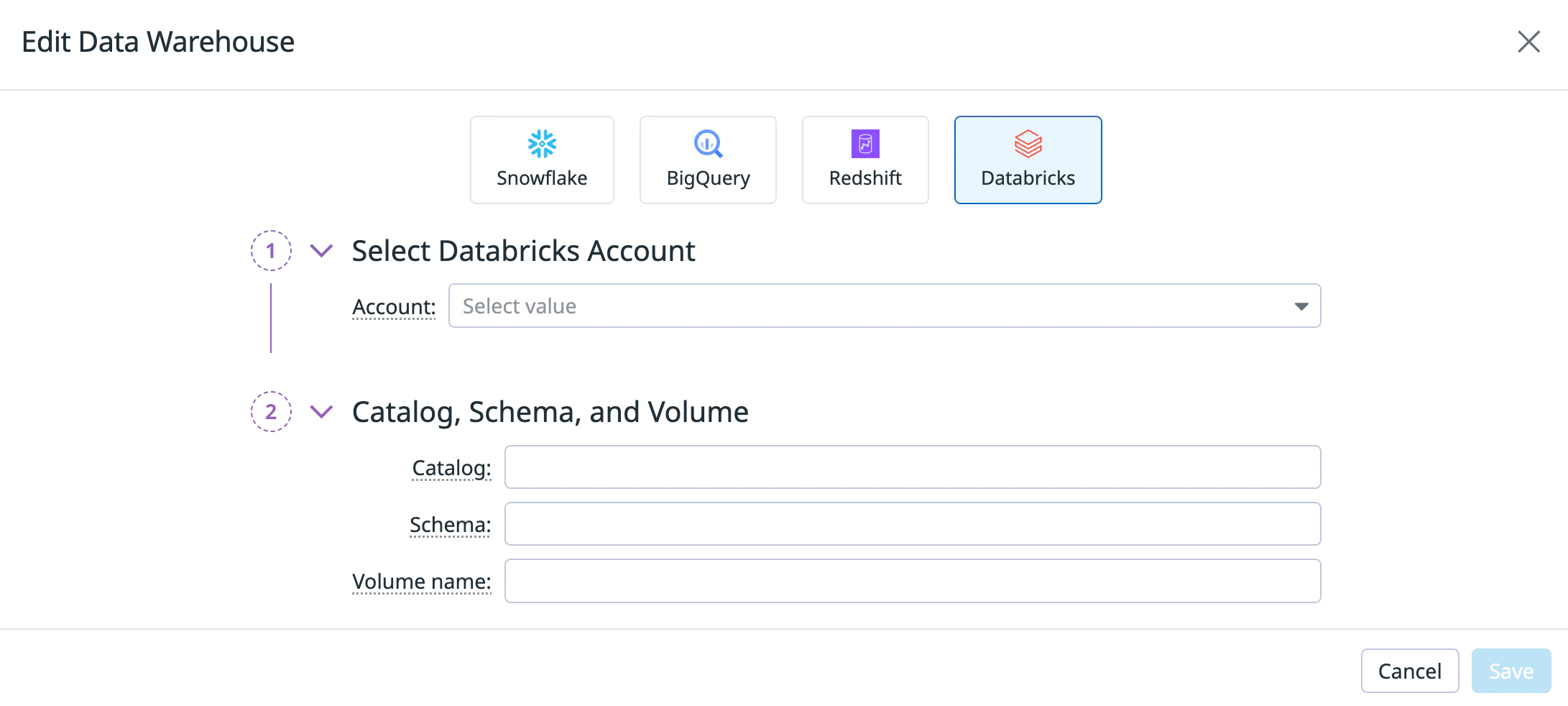Click the Save button
Image resolution: width=1568 pixels, height=706 pixels.
pos(1511,671)
